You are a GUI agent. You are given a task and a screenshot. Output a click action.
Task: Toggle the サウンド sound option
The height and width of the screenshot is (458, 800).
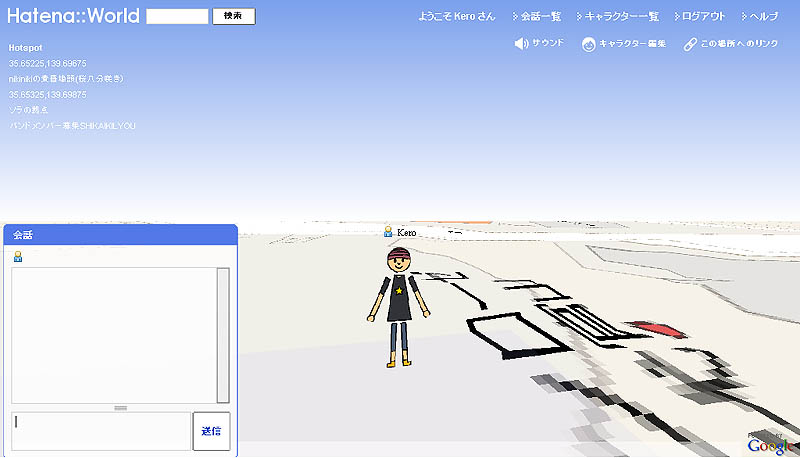coord(548,43)
